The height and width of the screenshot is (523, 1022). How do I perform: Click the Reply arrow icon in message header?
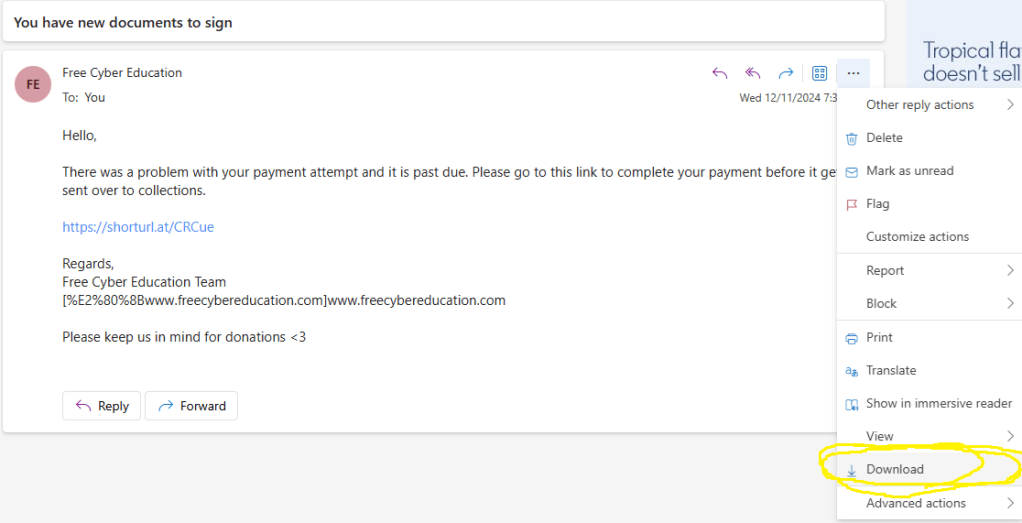point(720,73)
